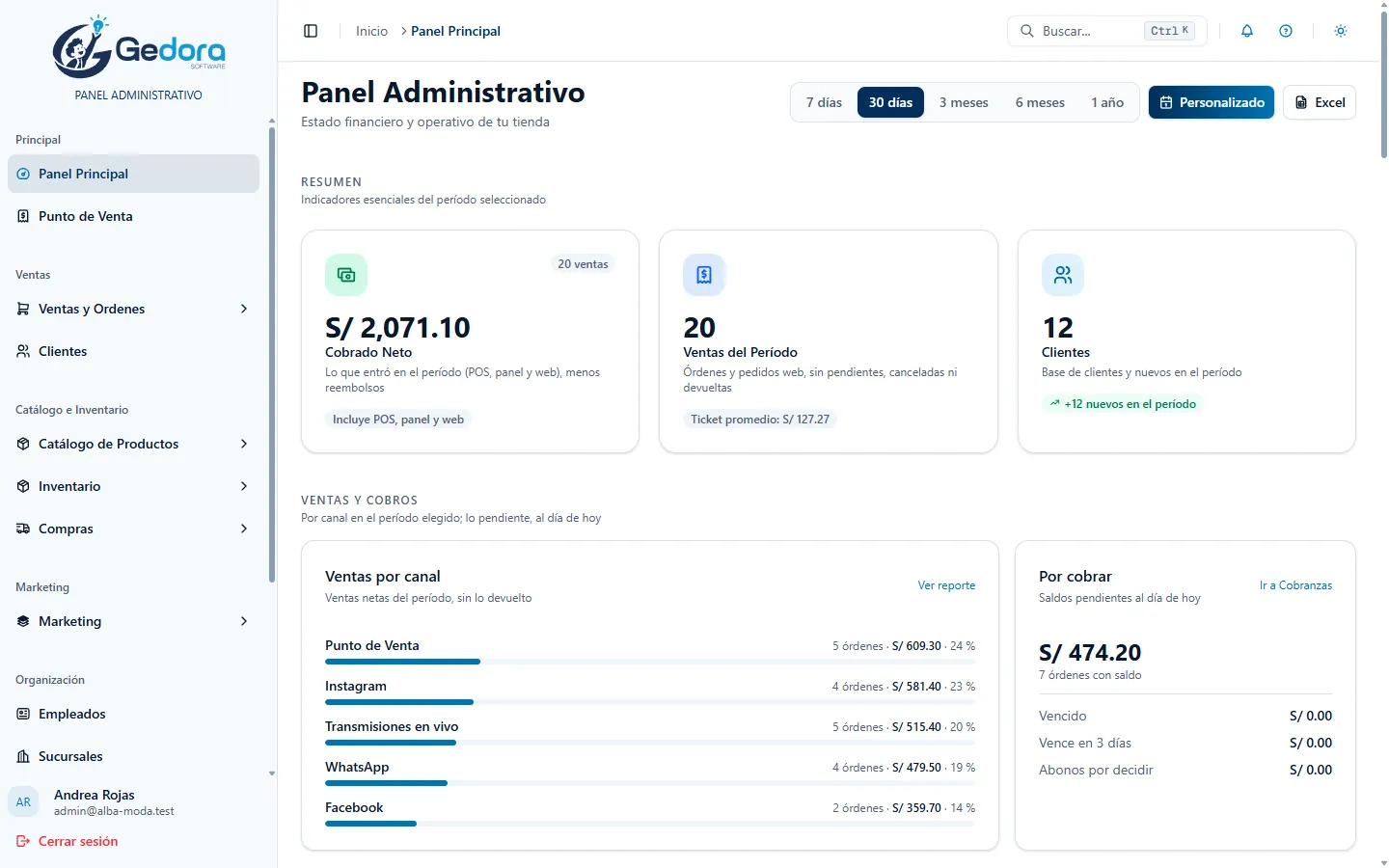Focus the Buscar search field
This screenshot has height=868, width=1389.
1106,31
